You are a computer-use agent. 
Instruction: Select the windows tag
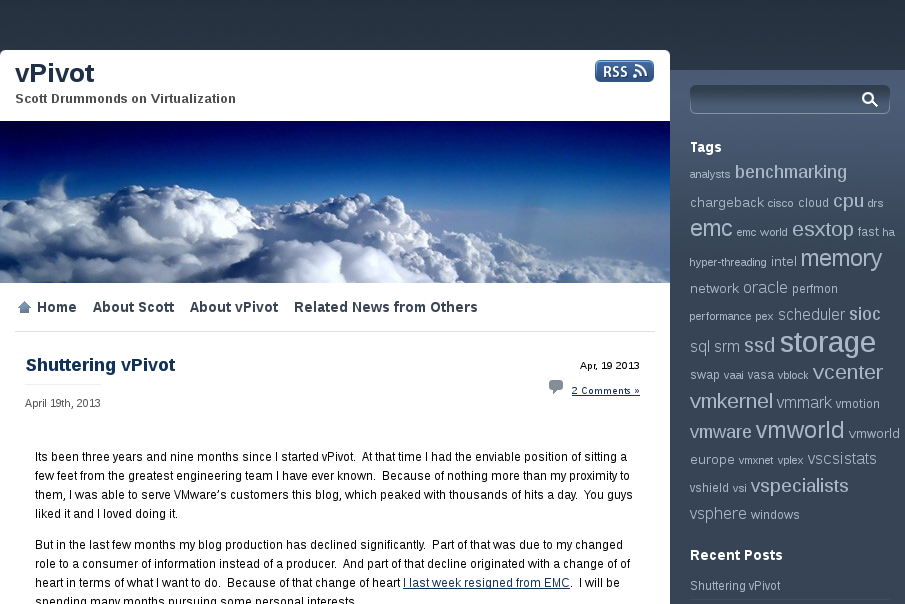[x=775, y=515]
